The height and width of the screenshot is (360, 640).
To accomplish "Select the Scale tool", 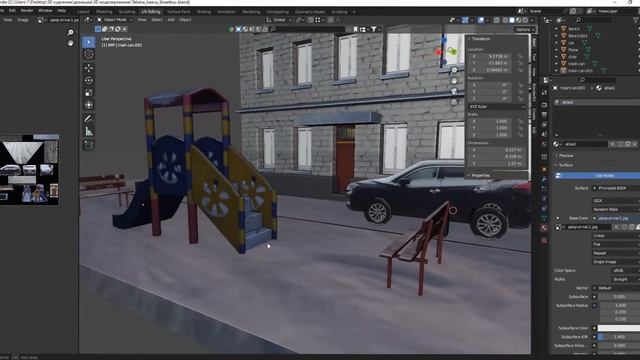I will (89, 93).
